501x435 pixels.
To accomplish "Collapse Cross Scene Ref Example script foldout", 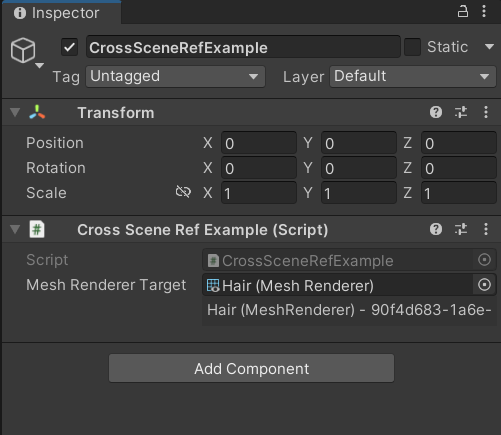I will pyautogui.click(x=15, y=229).
